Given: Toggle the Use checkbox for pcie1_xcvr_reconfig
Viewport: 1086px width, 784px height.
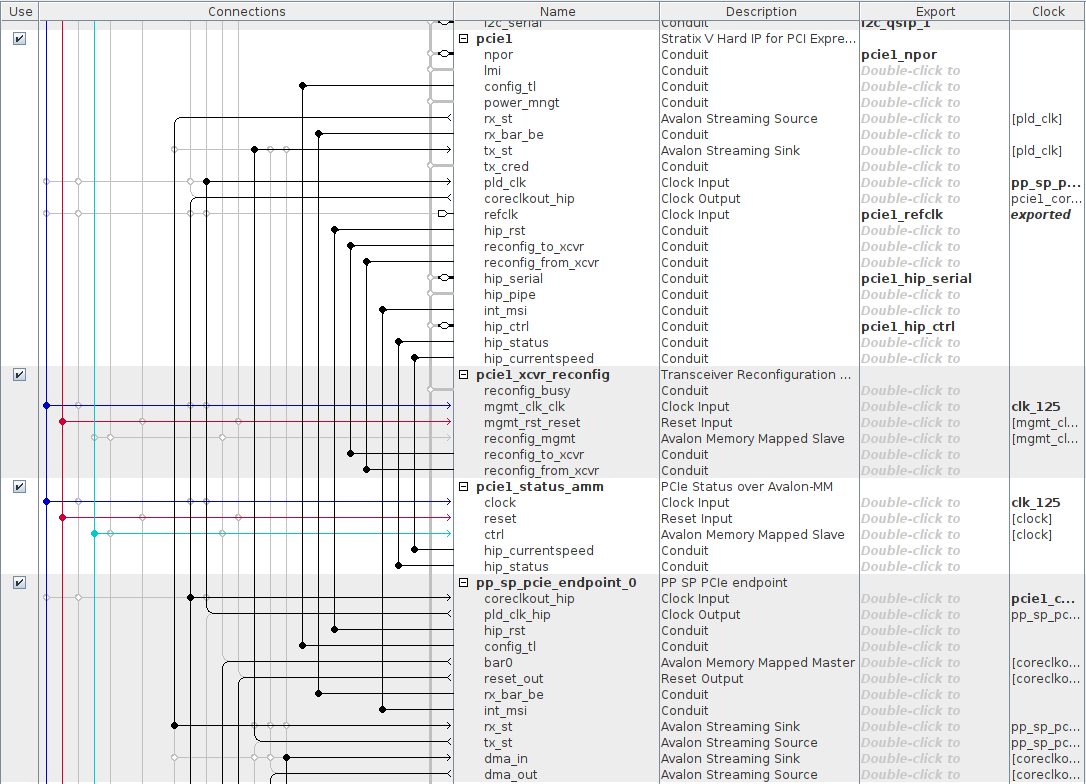Looking at the screenshot, I should tap(19, 374).
